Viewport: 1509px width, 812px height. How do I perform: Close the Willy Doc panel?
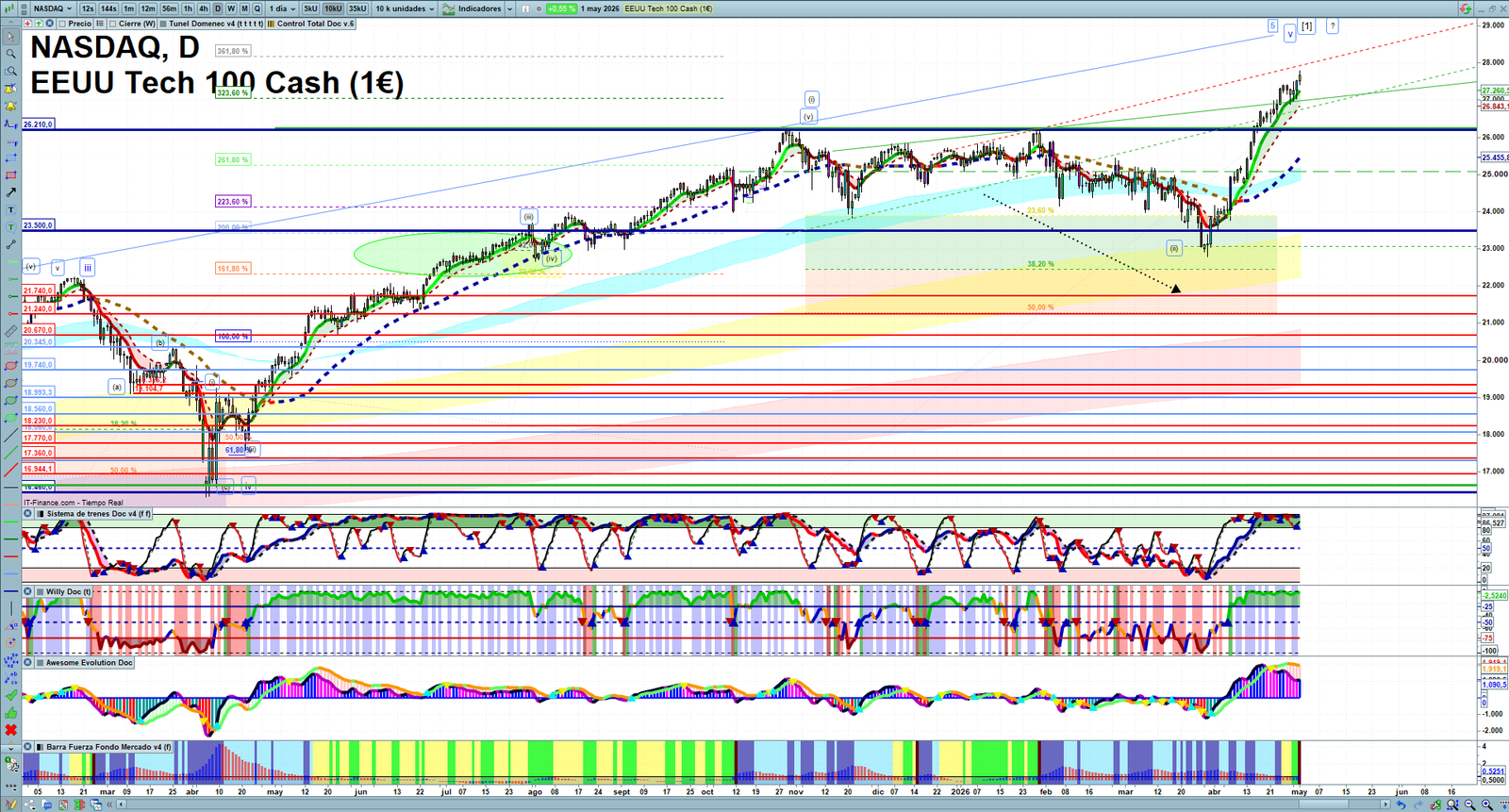28,592
